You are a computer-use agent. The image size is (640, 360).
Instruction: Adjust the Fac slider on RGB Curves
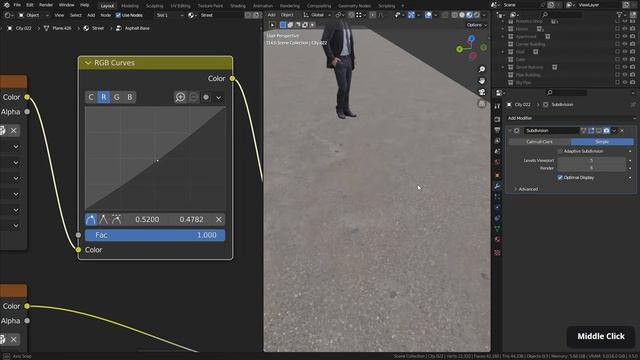[x=155, y=235]
